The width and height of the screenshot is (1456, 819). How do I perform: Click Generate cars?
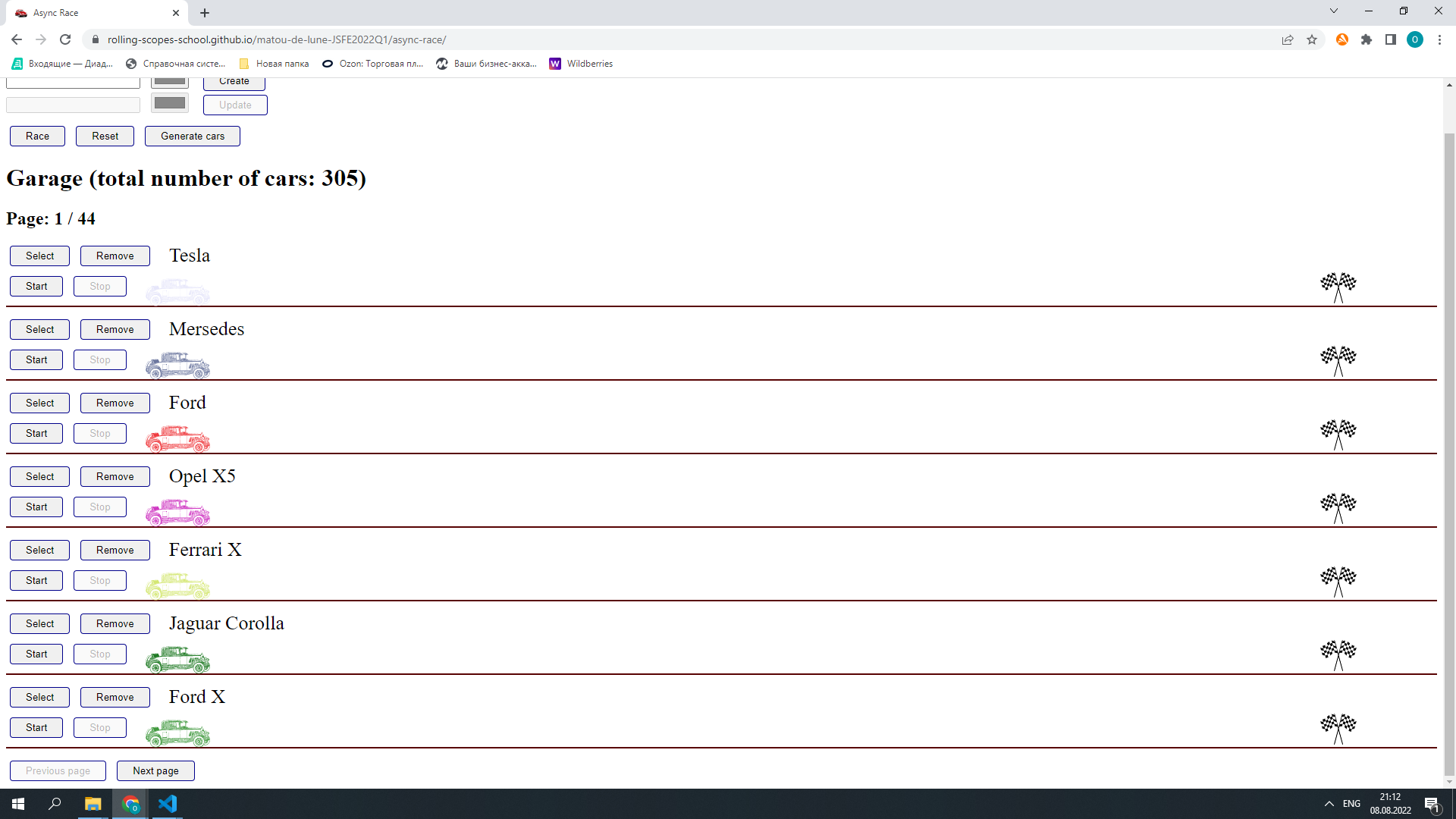pyautogui.click(x=192, y=136)
